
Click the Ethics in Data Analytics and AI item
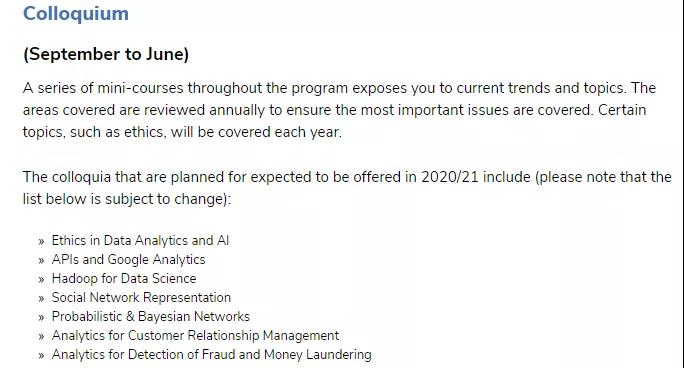140,240
